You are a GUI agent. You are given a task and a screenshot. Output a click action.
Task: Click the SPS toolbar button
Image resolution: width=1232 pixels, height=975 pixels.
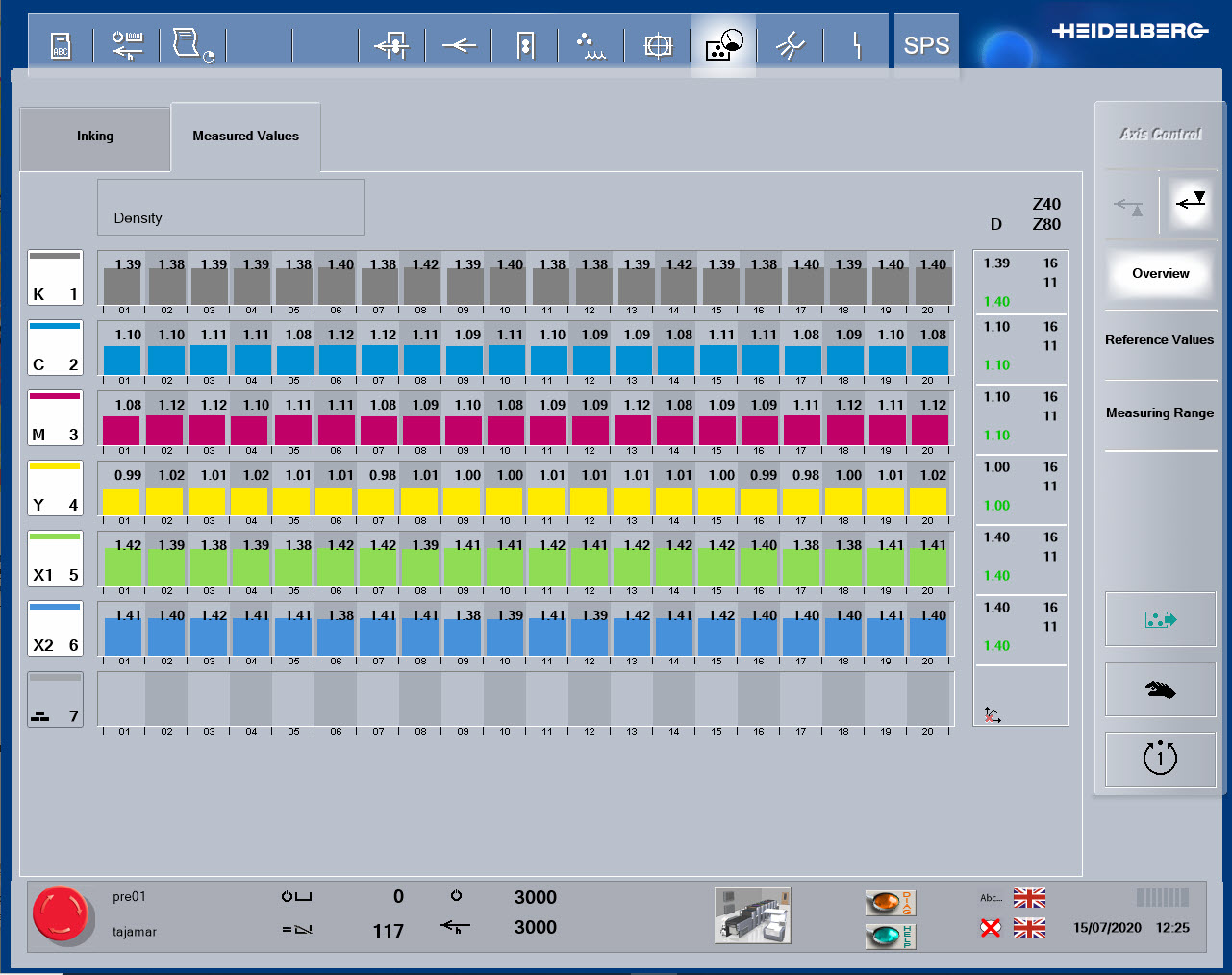[926, 45]
